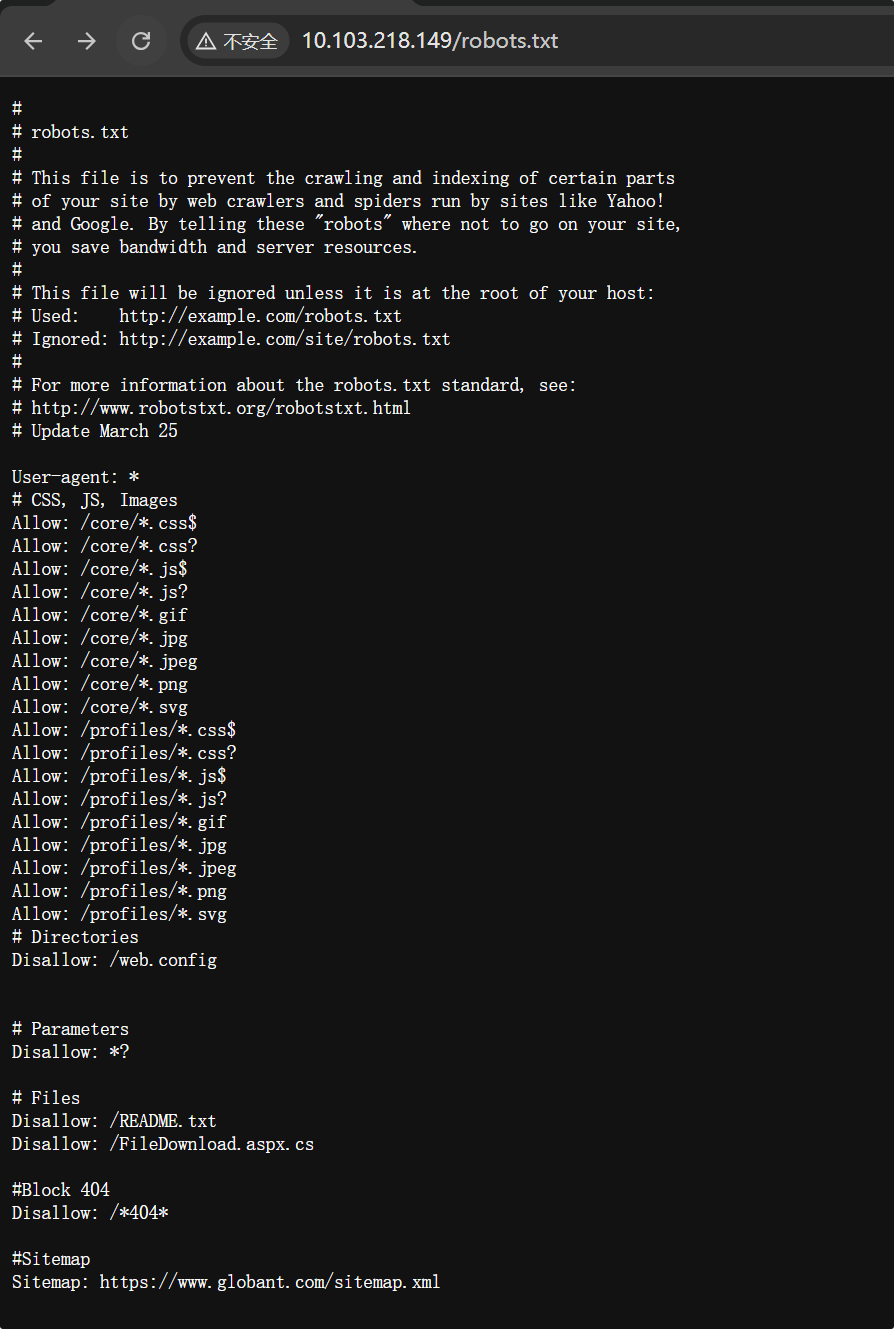The width and height of the screenshot is (894, 1329).
Task: Click the Disallow: /README.txt line
Action: pos(114,1121)
